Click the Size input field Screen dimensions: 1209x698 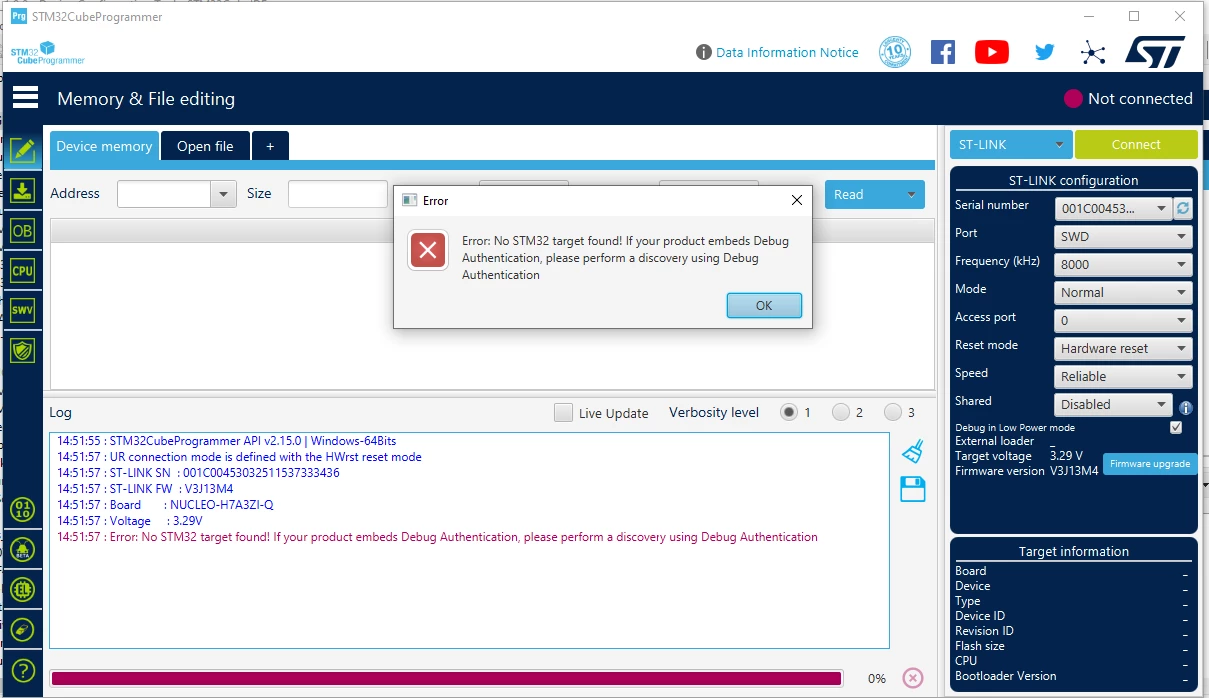coord(337,194)
